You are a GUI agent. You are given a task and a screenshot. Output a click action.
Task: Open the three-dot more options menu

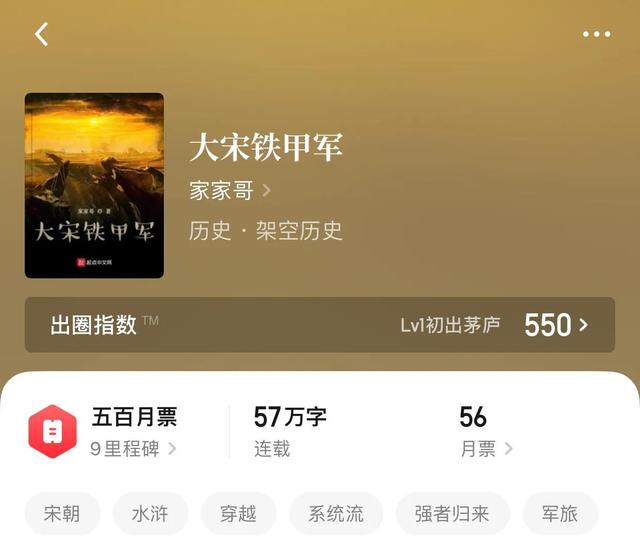tap(596, 34)
